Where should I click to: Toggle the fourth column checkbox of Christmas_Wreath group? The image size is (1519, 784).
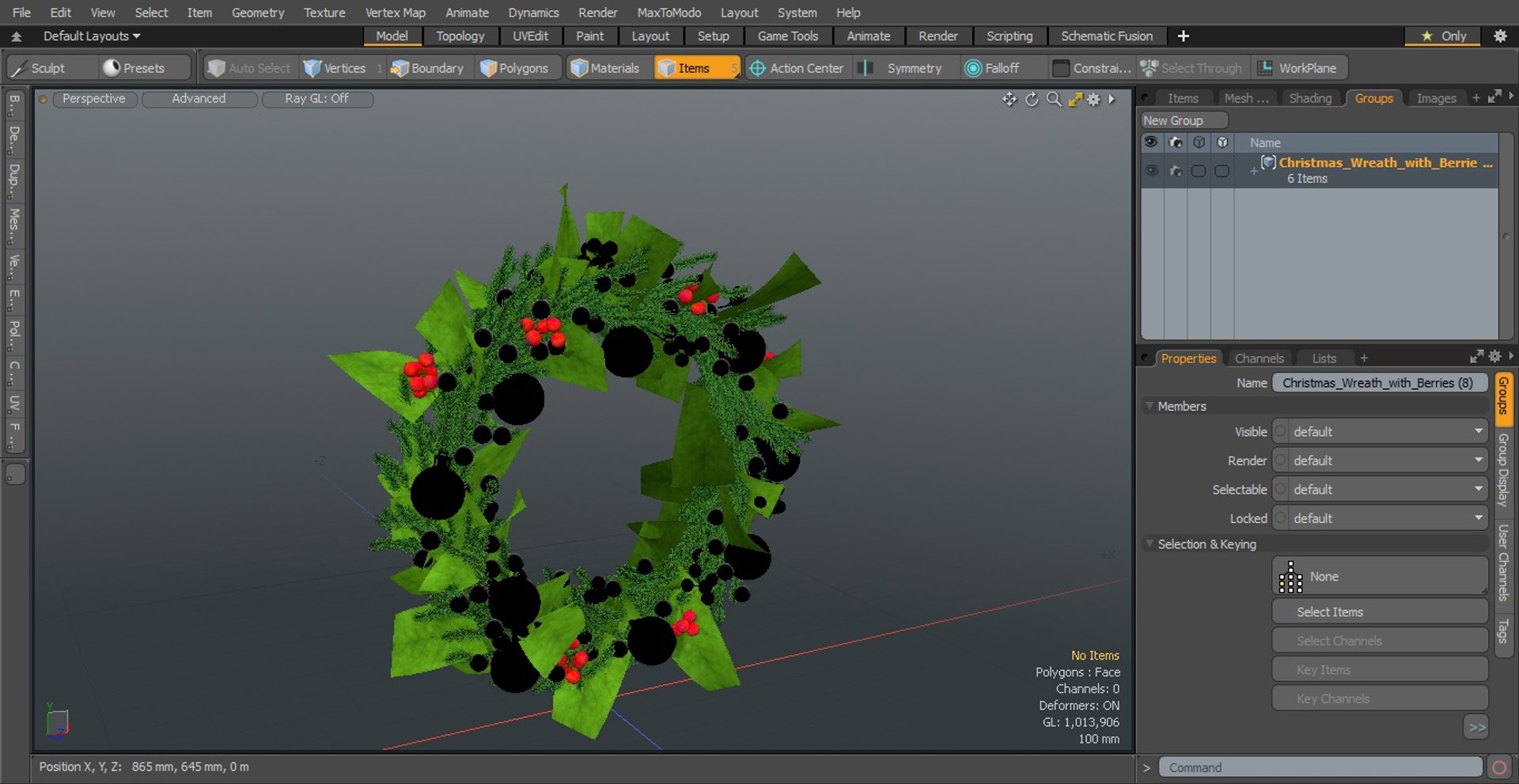tap(1222, 171)
